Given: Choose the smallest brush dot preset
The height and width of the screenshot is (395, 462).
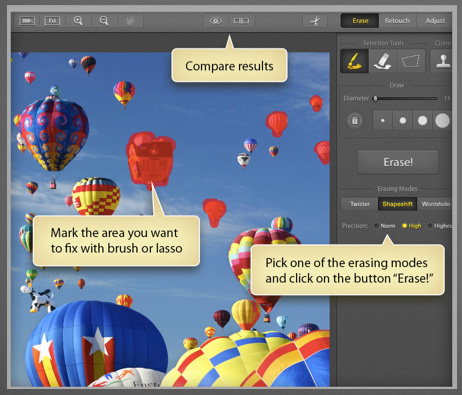Looking at the screenshot, I should (383, 121).
